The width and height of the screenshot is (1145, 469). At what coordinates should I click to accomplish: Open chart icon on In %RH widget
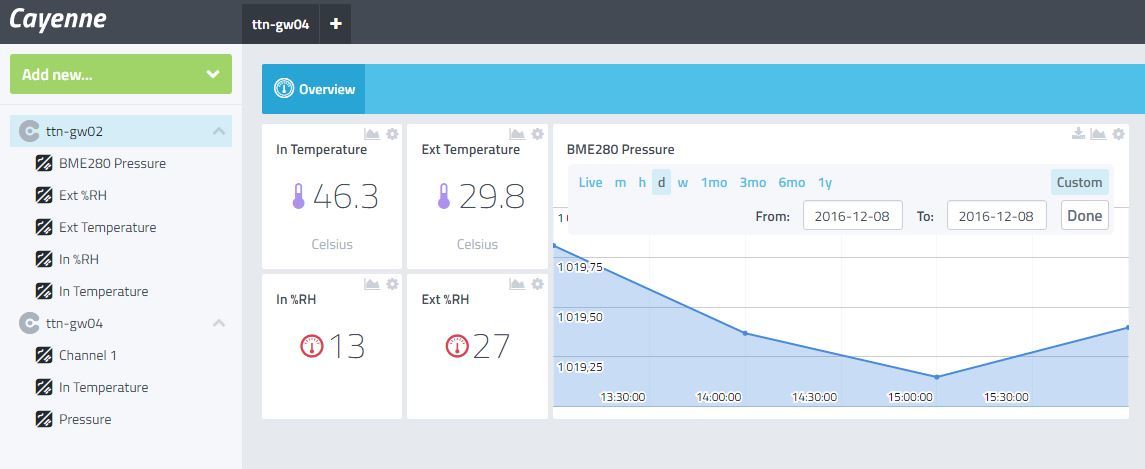pyautogui.click(x=372, y=283)
